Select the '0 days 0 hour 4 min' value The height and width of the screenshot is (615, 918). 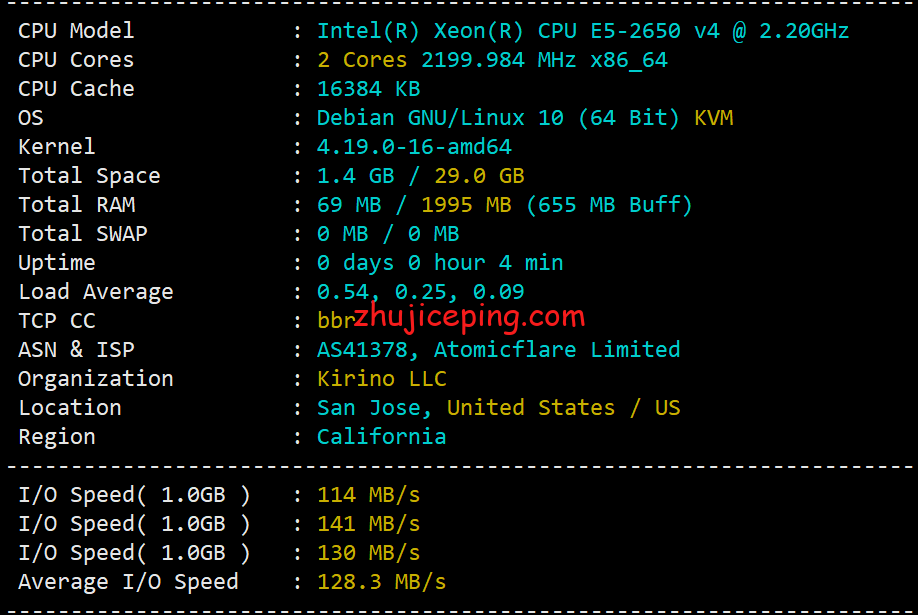coord(440,262)
